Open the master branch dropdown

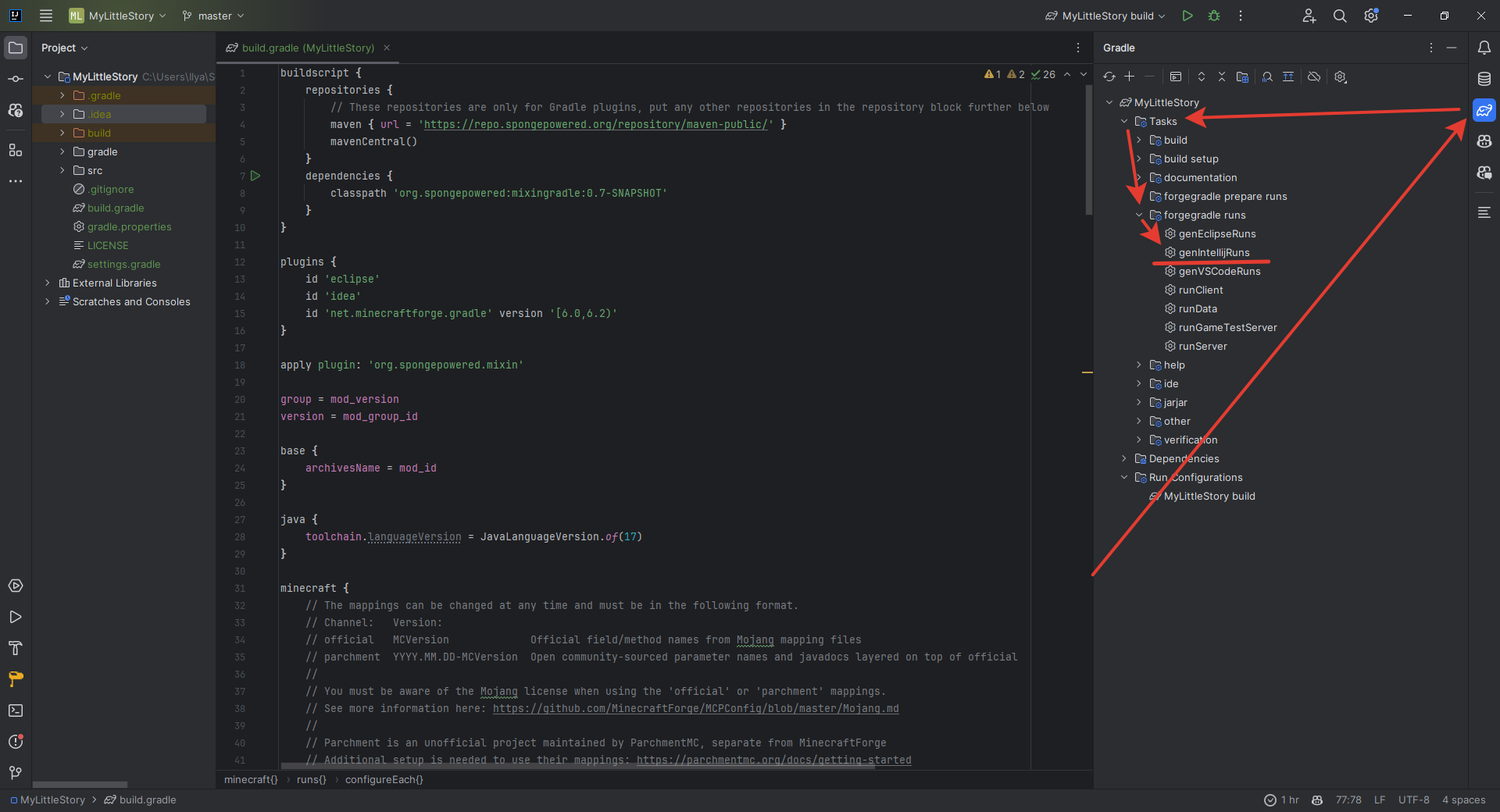coord(213,16)
